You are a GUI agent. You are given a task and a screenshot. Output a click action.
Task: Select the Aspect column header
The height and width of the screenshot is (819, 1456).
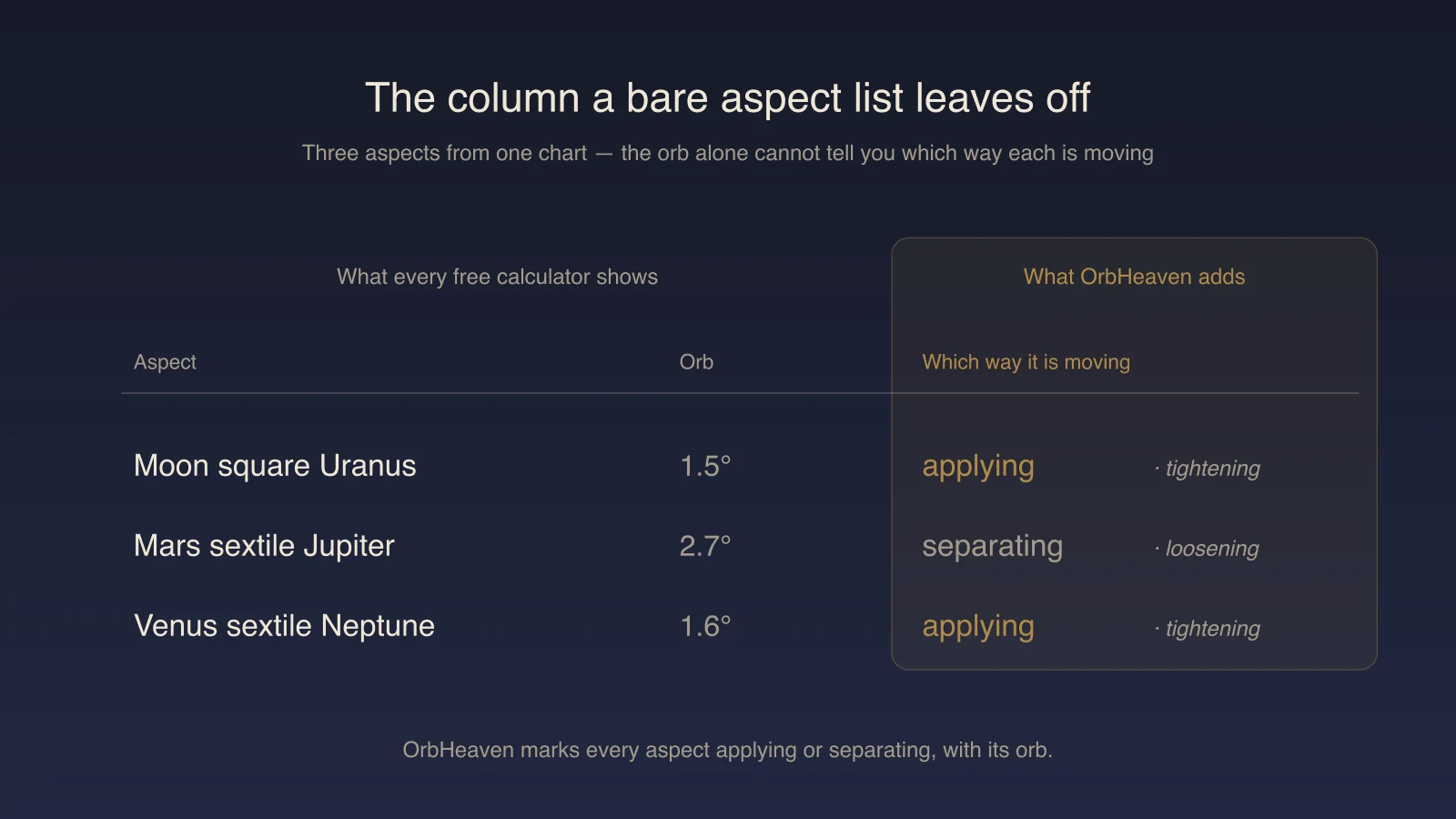click(x=165, y=362)
